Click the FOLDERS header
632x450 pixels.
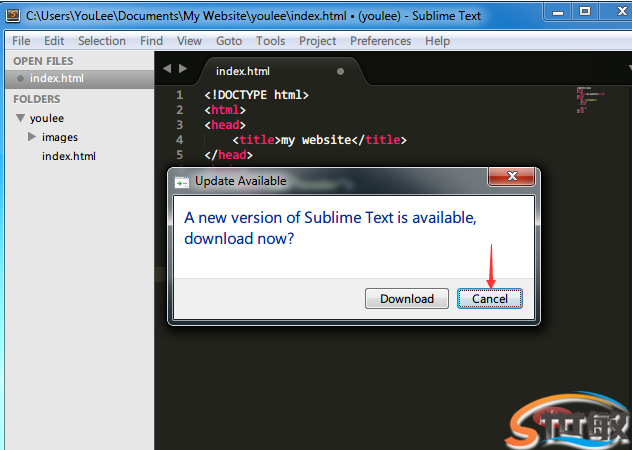pos(37,99)
